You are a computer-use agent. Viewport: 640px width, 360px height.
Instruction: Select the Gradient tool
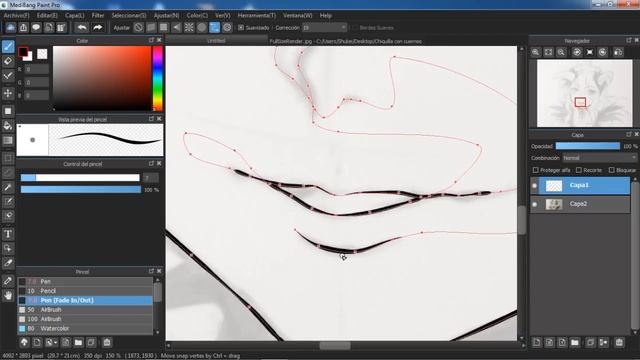point(8,140)
